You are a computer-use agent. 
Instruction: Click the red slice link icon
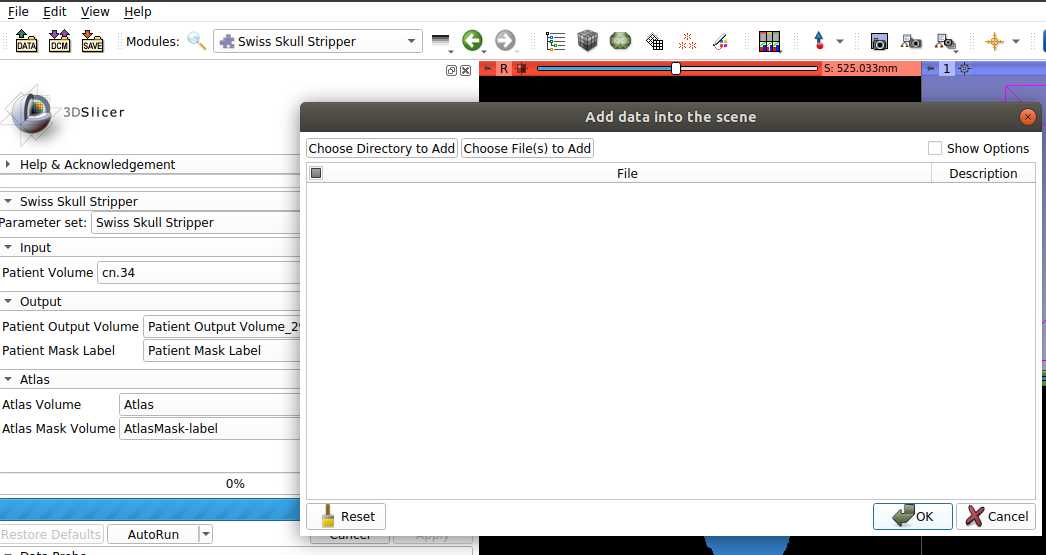522,68
